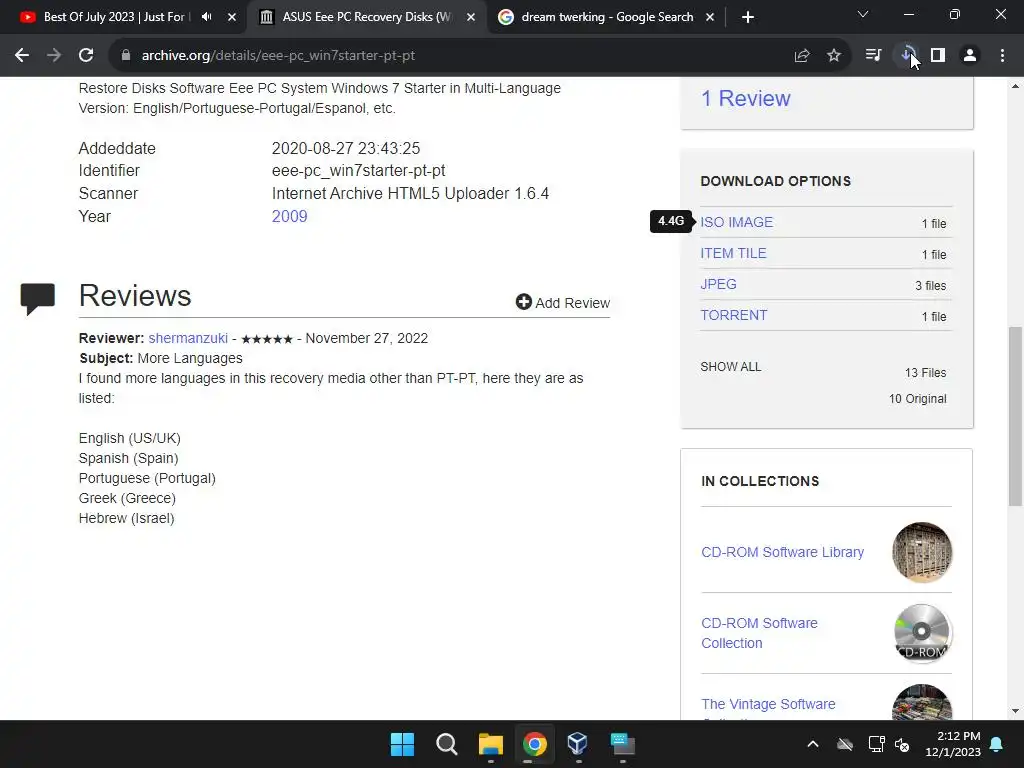1024x768 pixels.
Task: Open the 1 Review link
Action: 746,99
